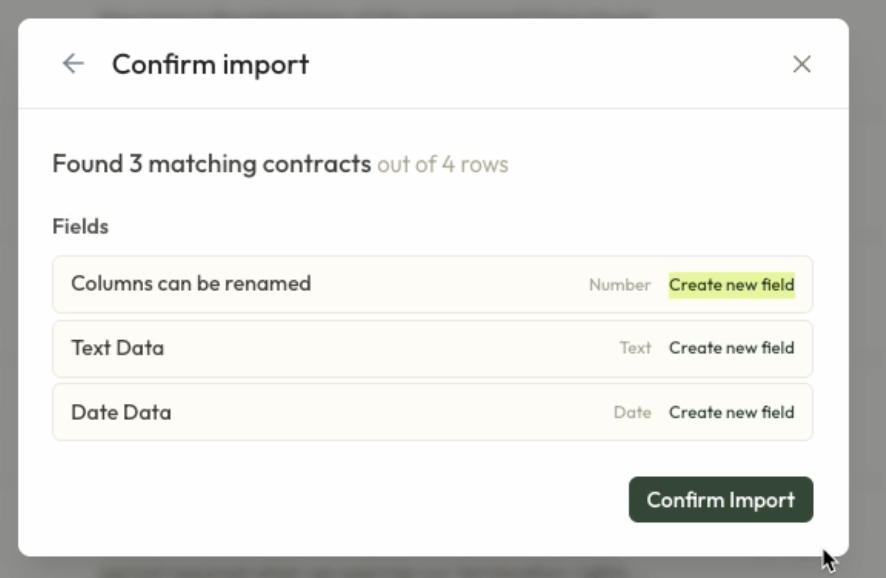Click the Confirm Import button
Viewport: 886px width, 578px height.
tap(720, 500)
